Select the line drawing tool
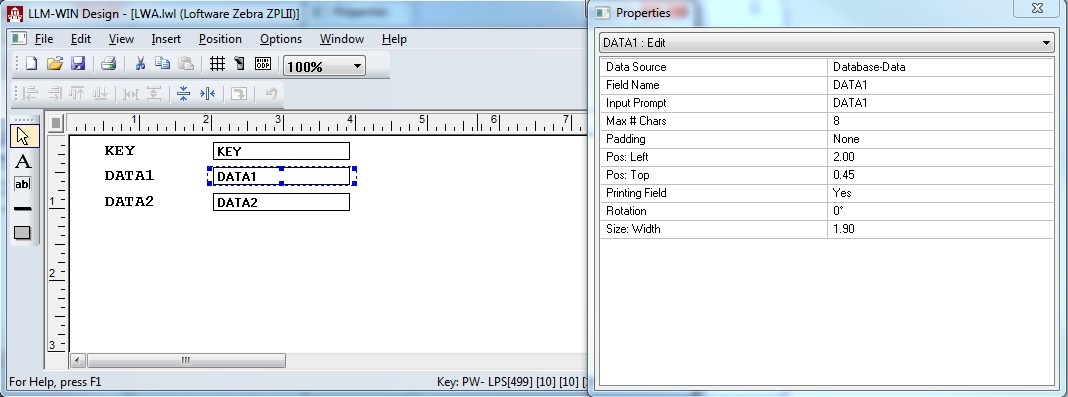The width and height of the screenshot is (1068, 397). (x=23, y=208)
